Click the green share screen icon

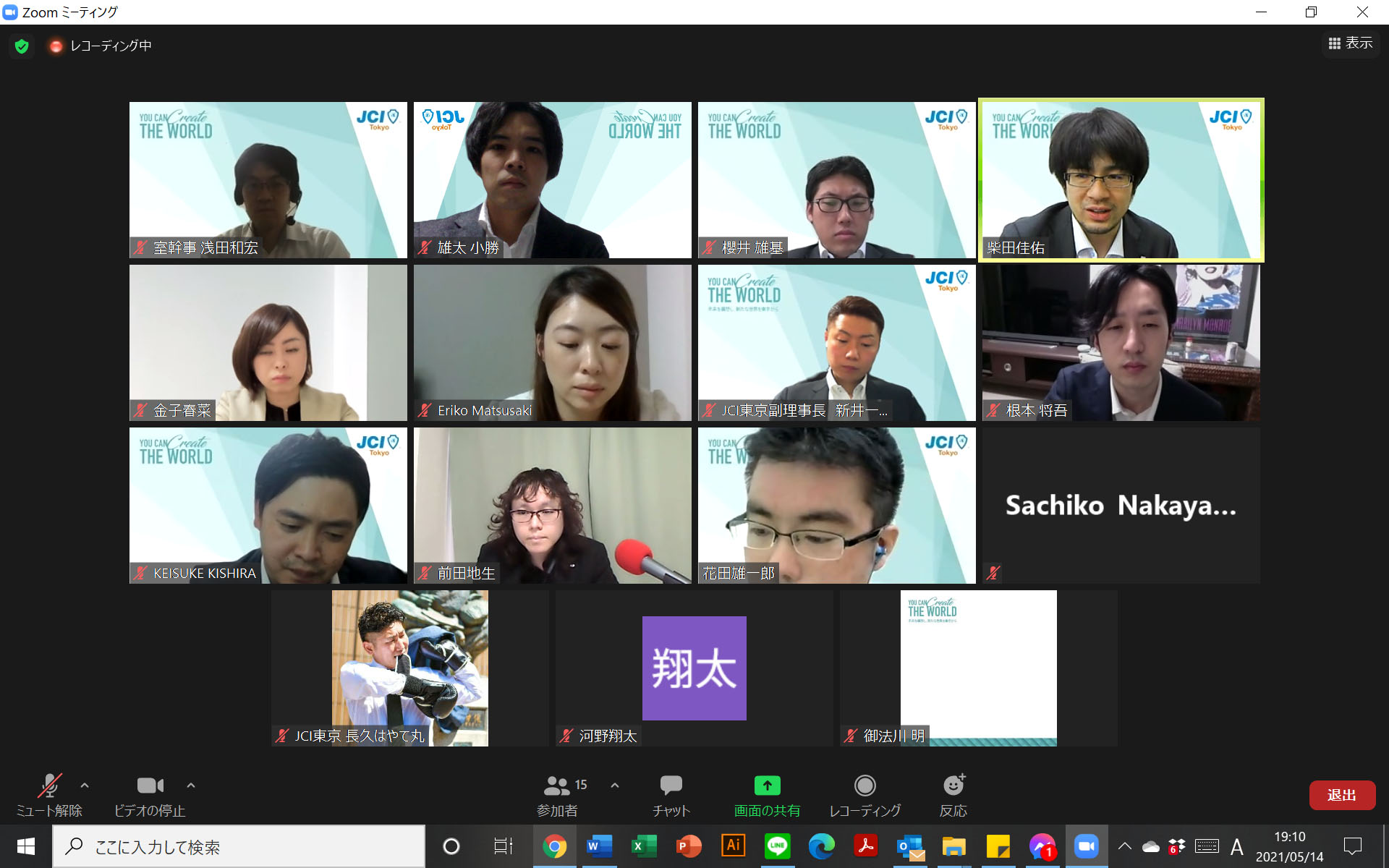tap(767, 786)
